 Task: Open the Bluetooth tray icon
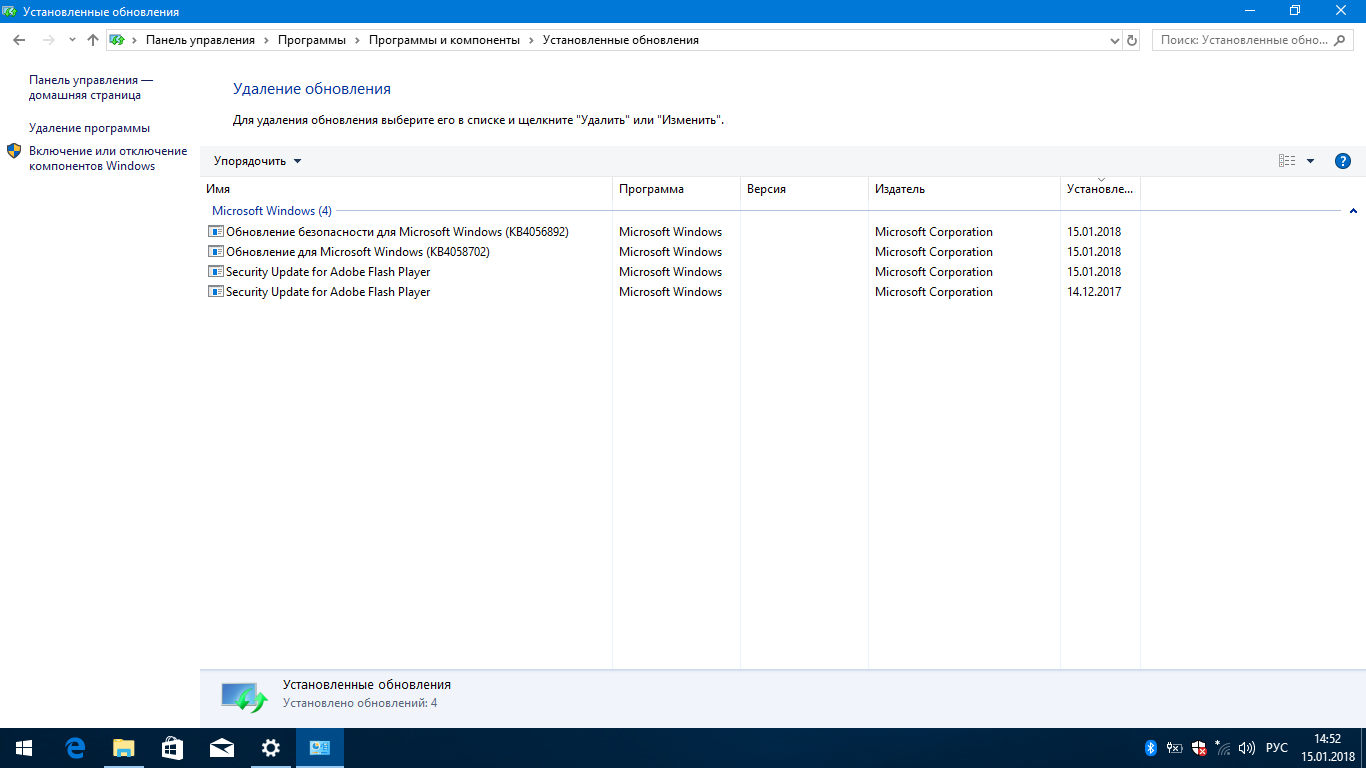[1151, 748]
